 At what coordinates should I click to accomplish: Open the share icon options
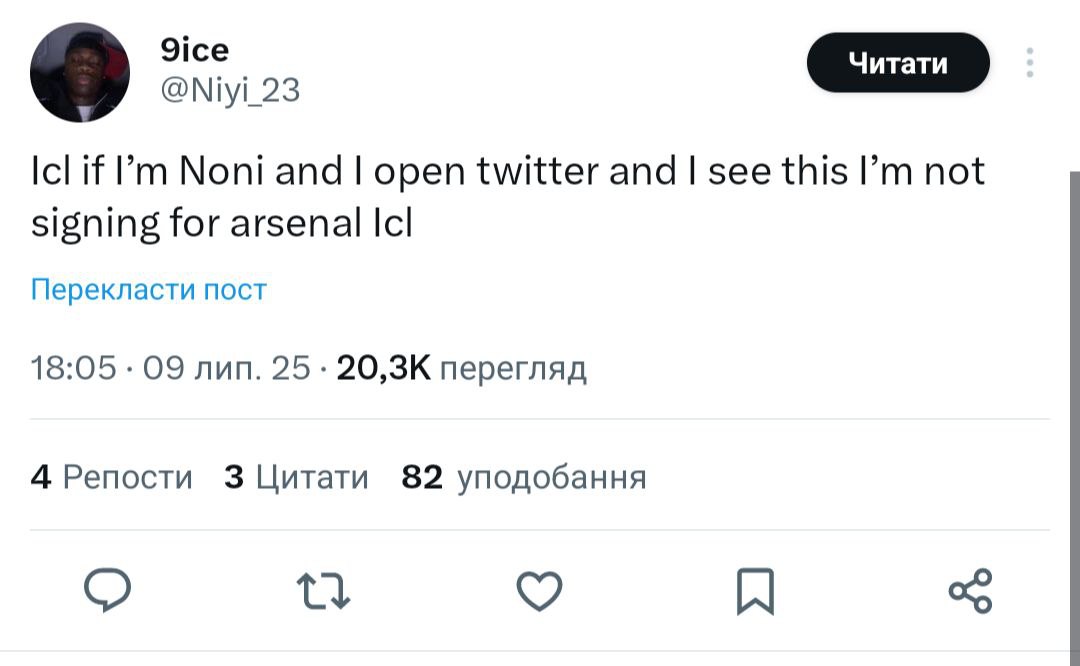pyautogui.click(x=970, y=590)
